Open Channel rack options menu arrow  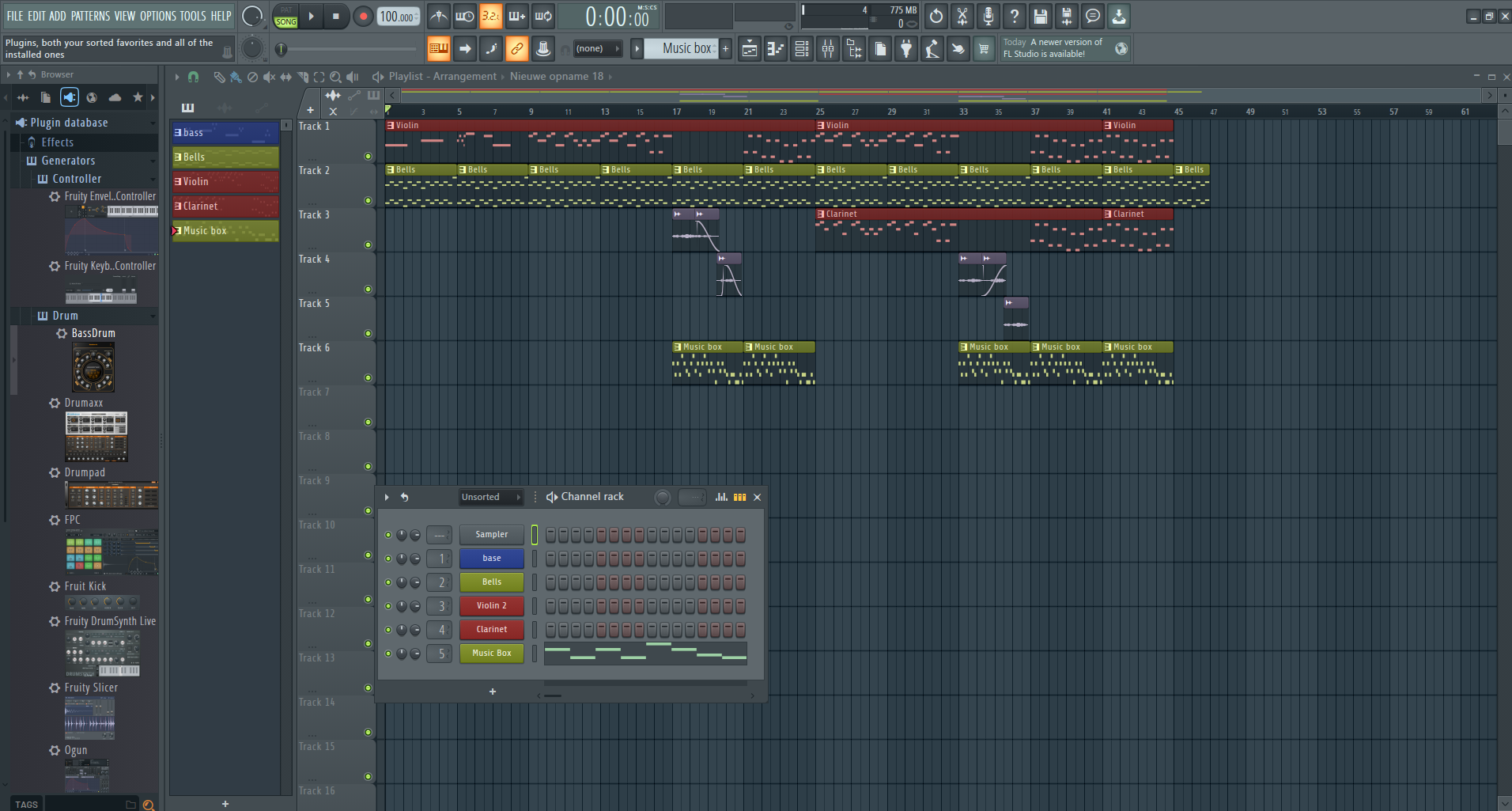tap(387, 497)
